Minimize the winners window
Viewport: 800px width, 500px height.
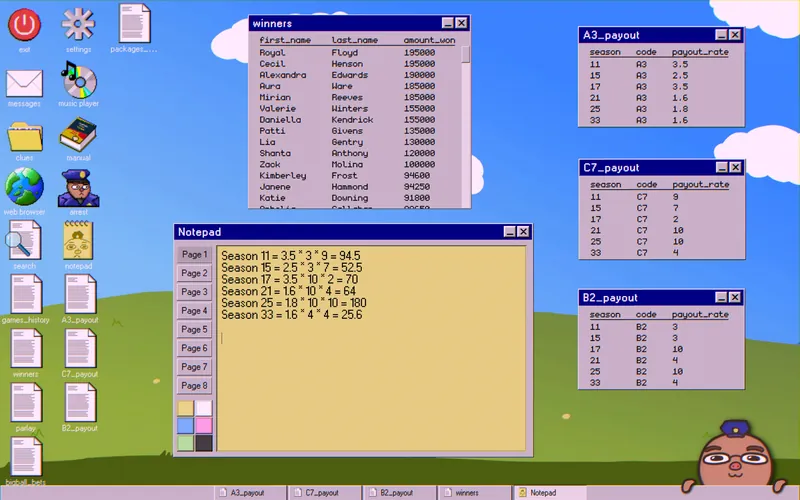[x=447, y=23]
